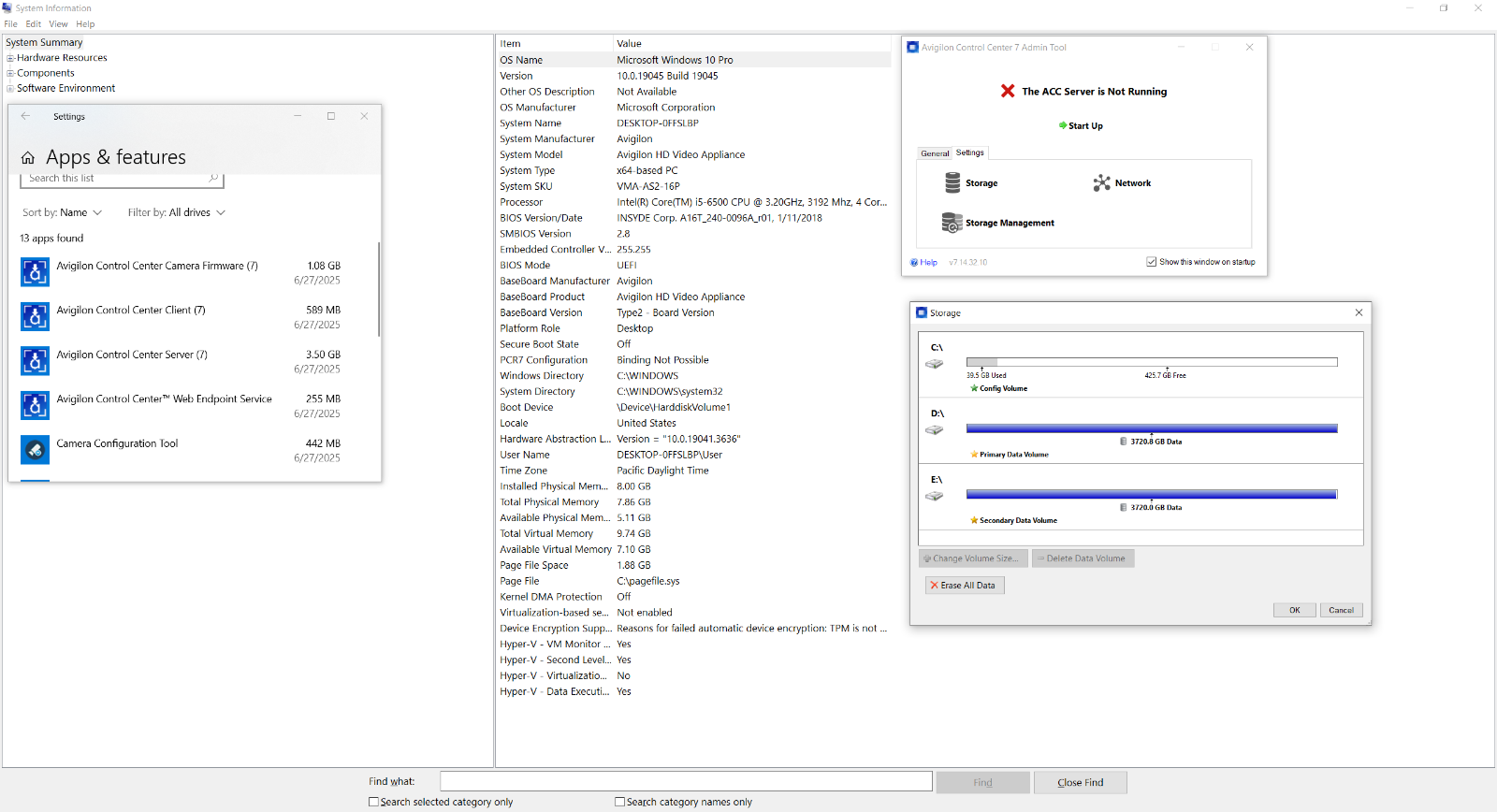Click the System Information title bar icon
1497x812 pixels.
coord(7,7)
